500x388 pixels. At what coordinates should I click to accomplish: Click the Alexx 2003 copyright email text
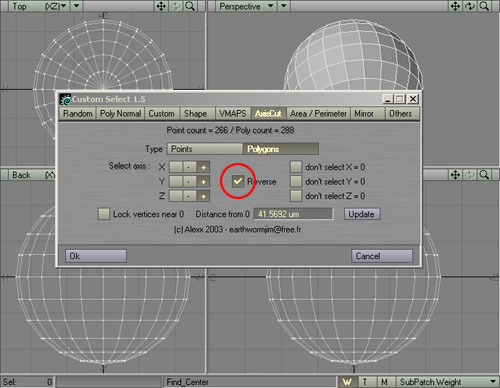[x=237, y=230]
